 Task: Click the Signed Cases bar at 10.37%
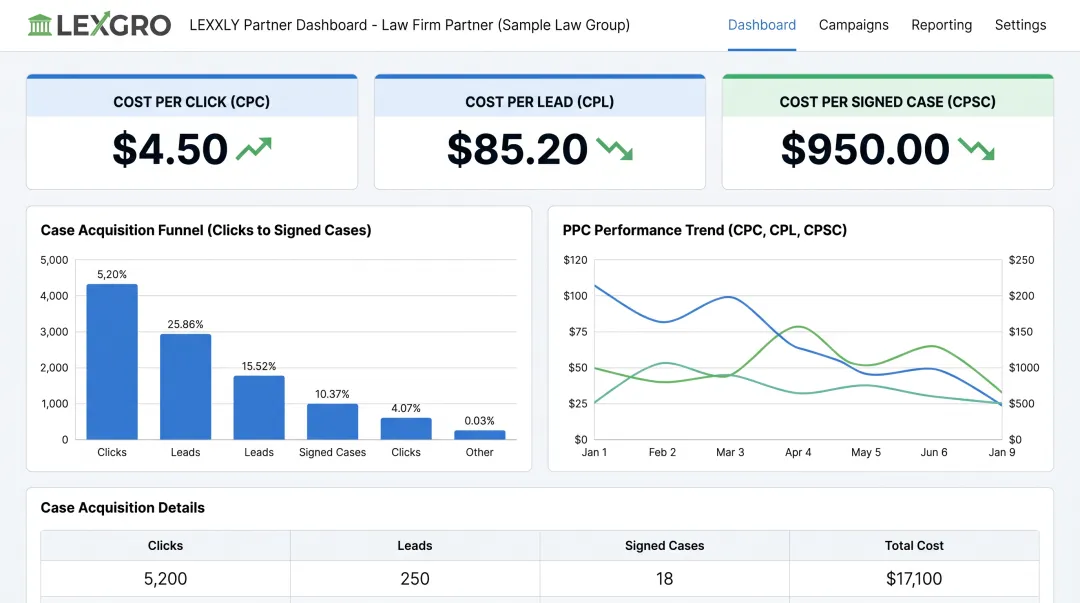[x=333, y=421]
